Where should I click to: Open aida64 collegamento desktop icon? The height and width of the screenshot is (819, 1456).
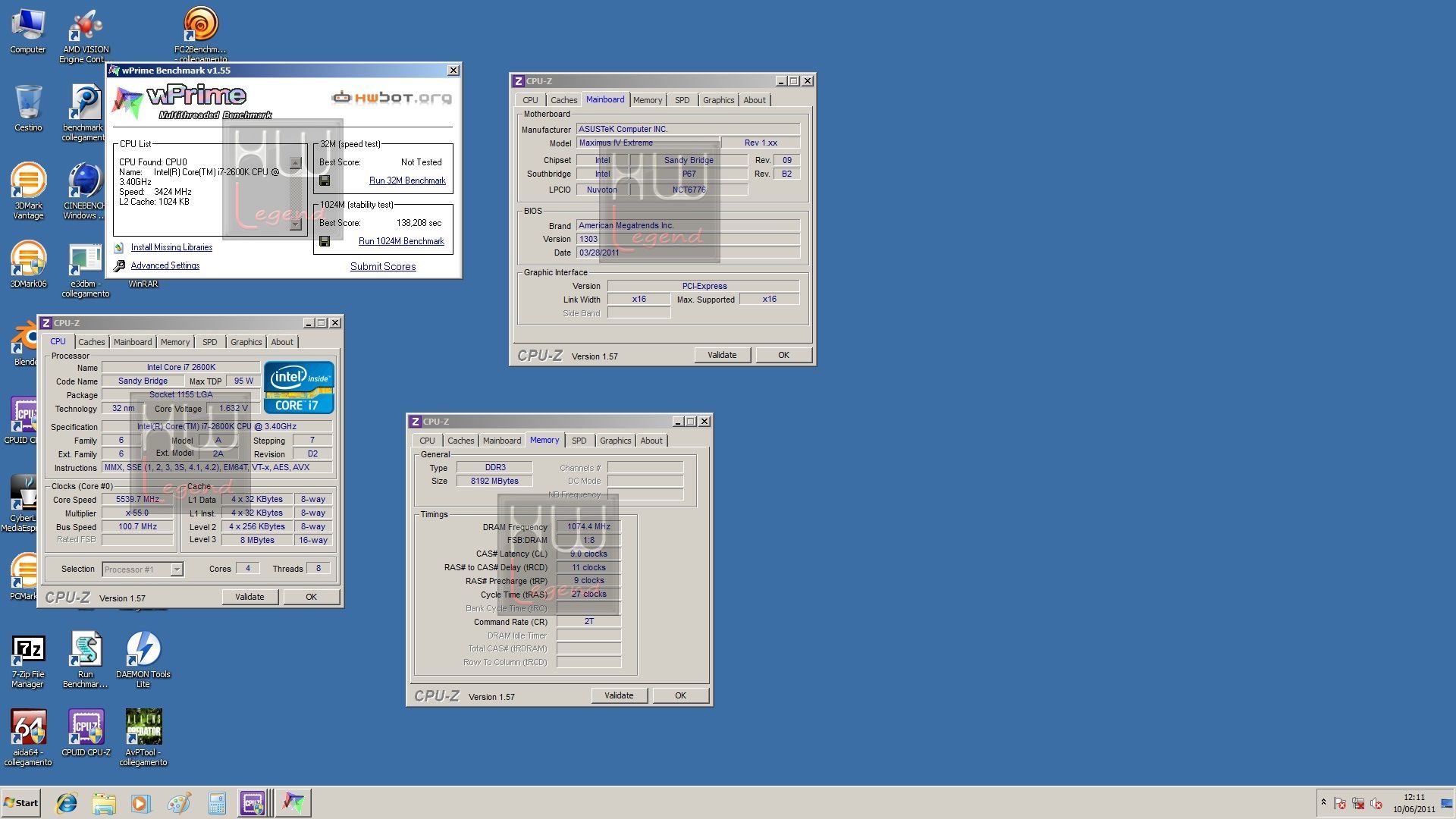click(x=28, y=738)
